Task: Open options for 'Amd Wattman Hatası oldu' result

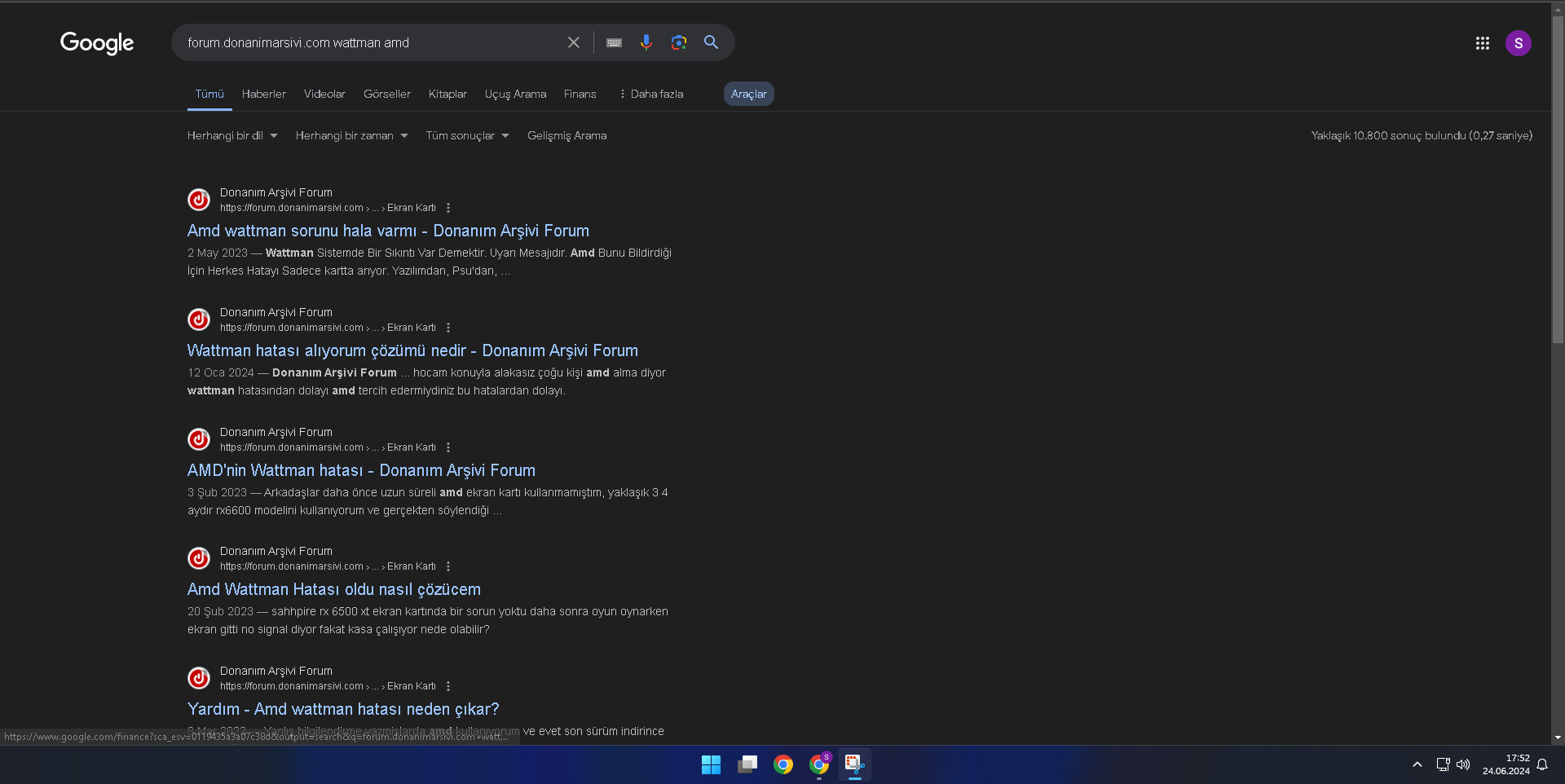Action: [448, 566]
